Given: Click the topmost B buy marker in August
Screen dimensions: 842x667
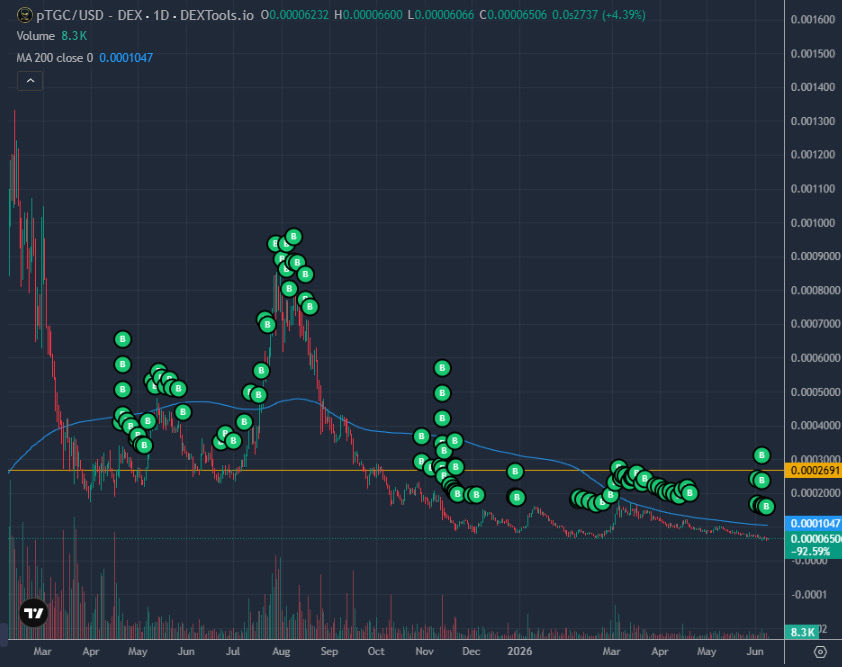Looking at the screenshot, I should click(293, 236).
